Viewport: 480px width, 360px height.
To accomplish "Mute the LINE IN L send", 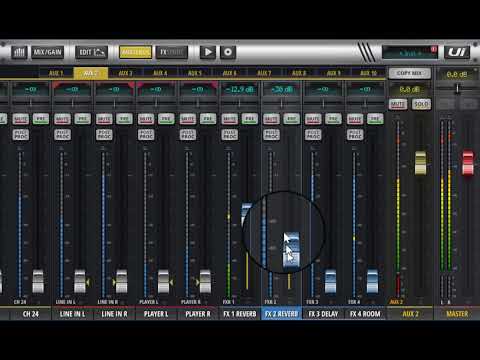I will coord(62,119).
